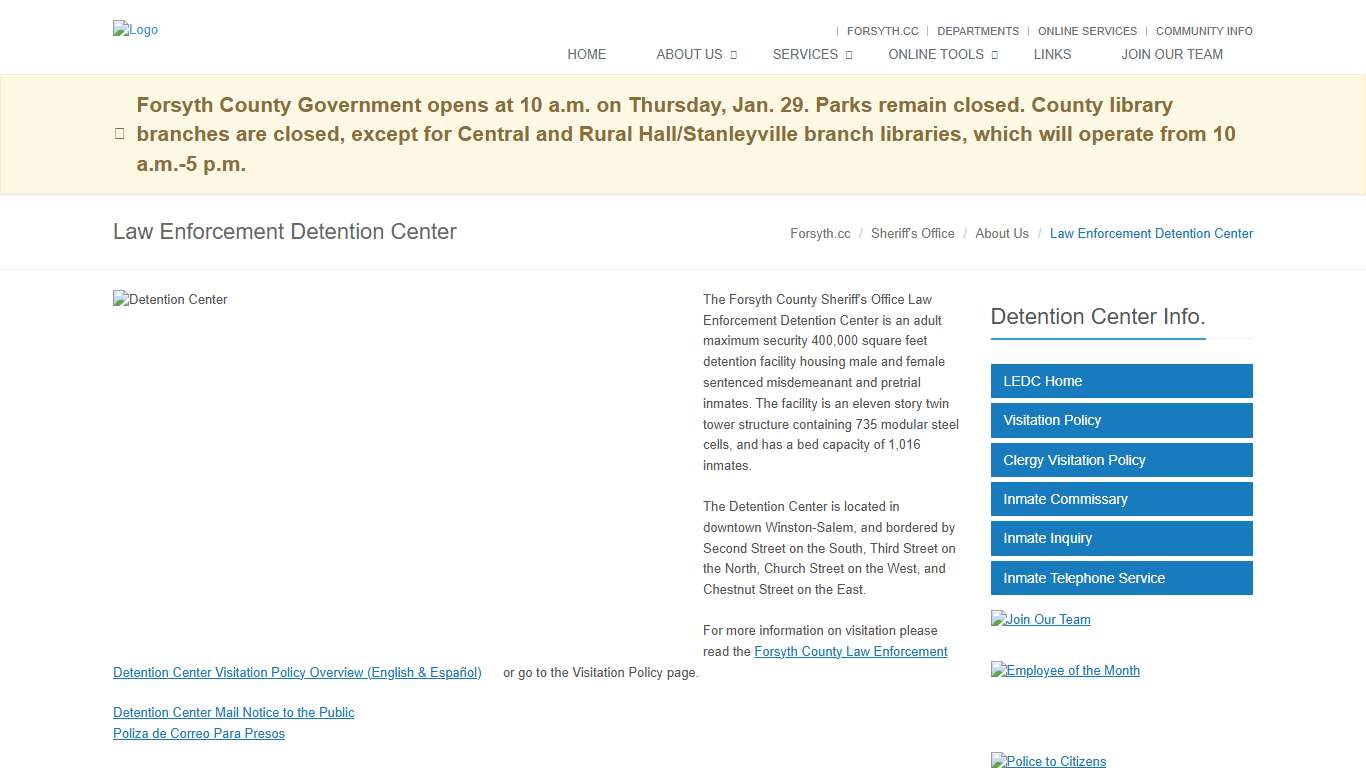Screen dimensions: 1366x768
Task: Click the Detention Center image placeholder
Action: click(170, 299)
